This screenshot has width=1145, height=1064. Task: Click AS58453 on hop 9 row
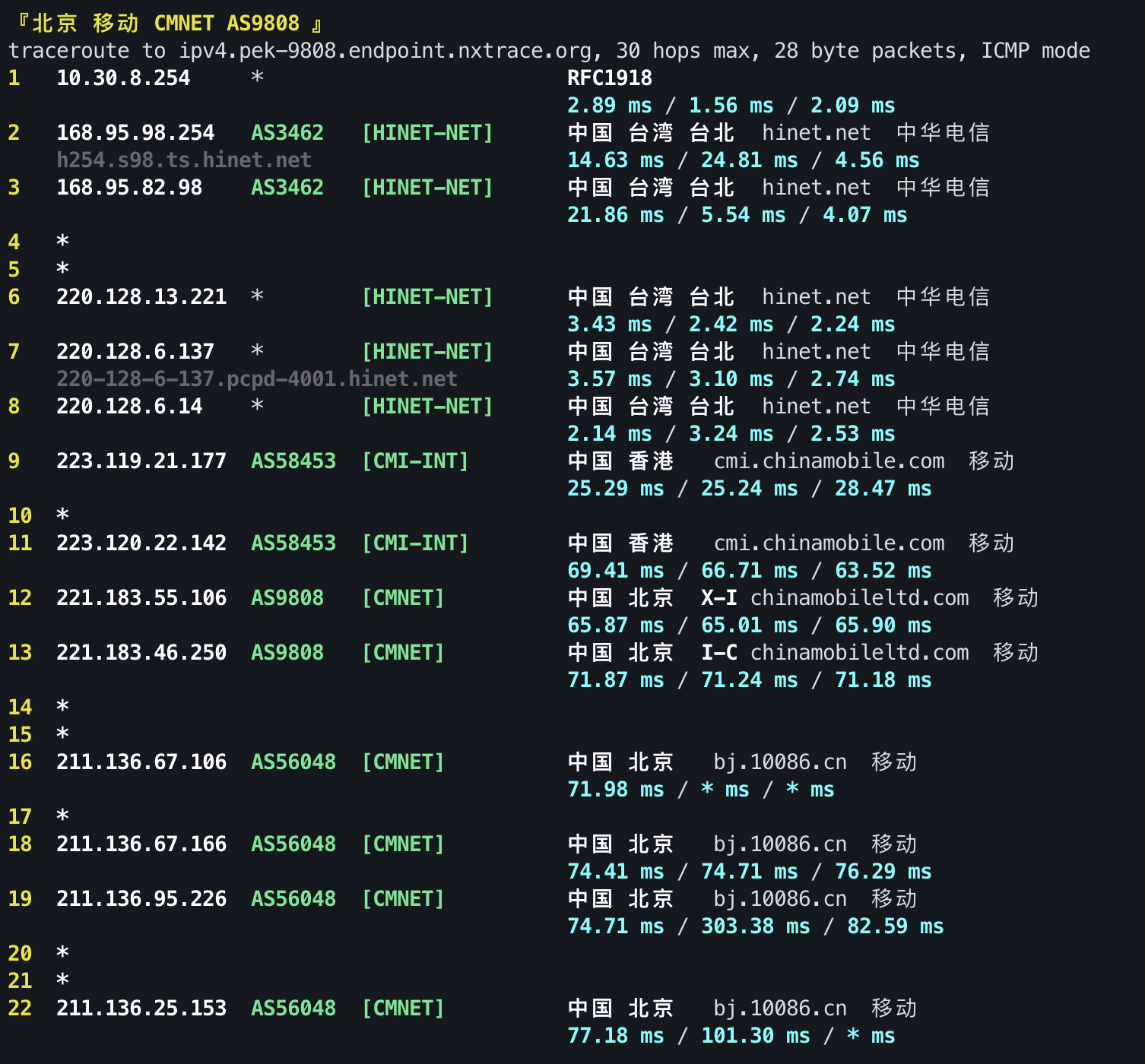(x=293, y=461)
